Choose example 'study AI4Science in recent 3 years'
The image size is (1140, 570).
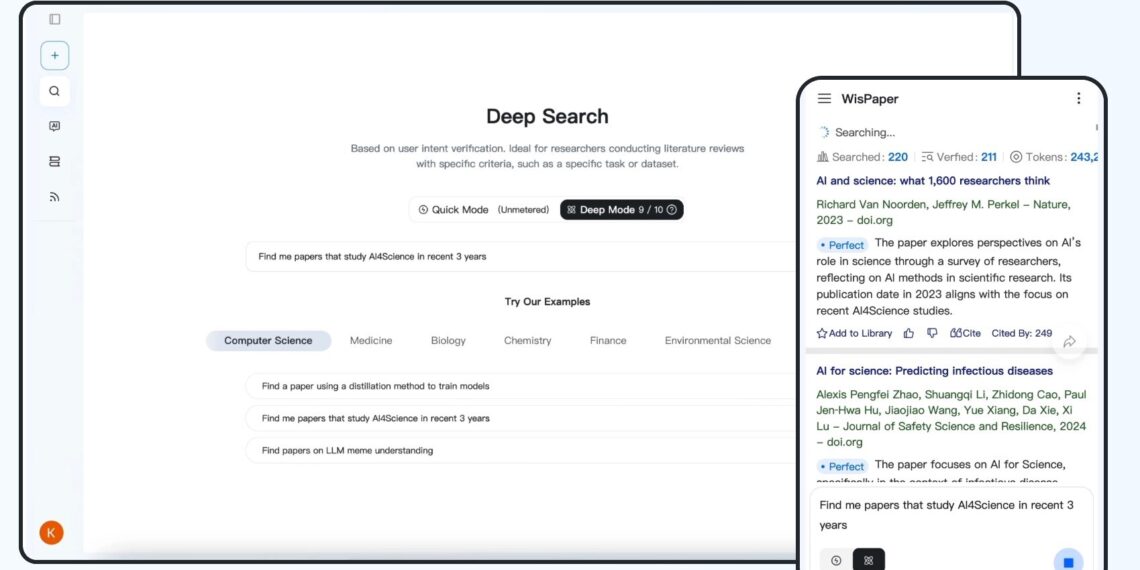pos(521,418)
